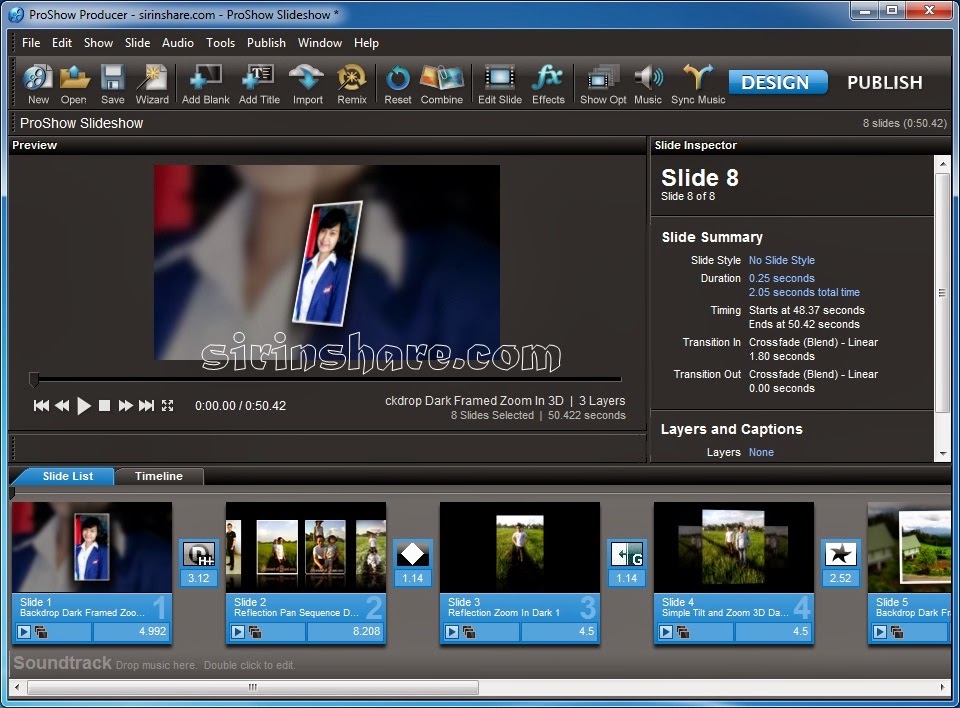Click Slide 2 duration 8.208
This screenshot has width=960, height=708.
[345, 631]
